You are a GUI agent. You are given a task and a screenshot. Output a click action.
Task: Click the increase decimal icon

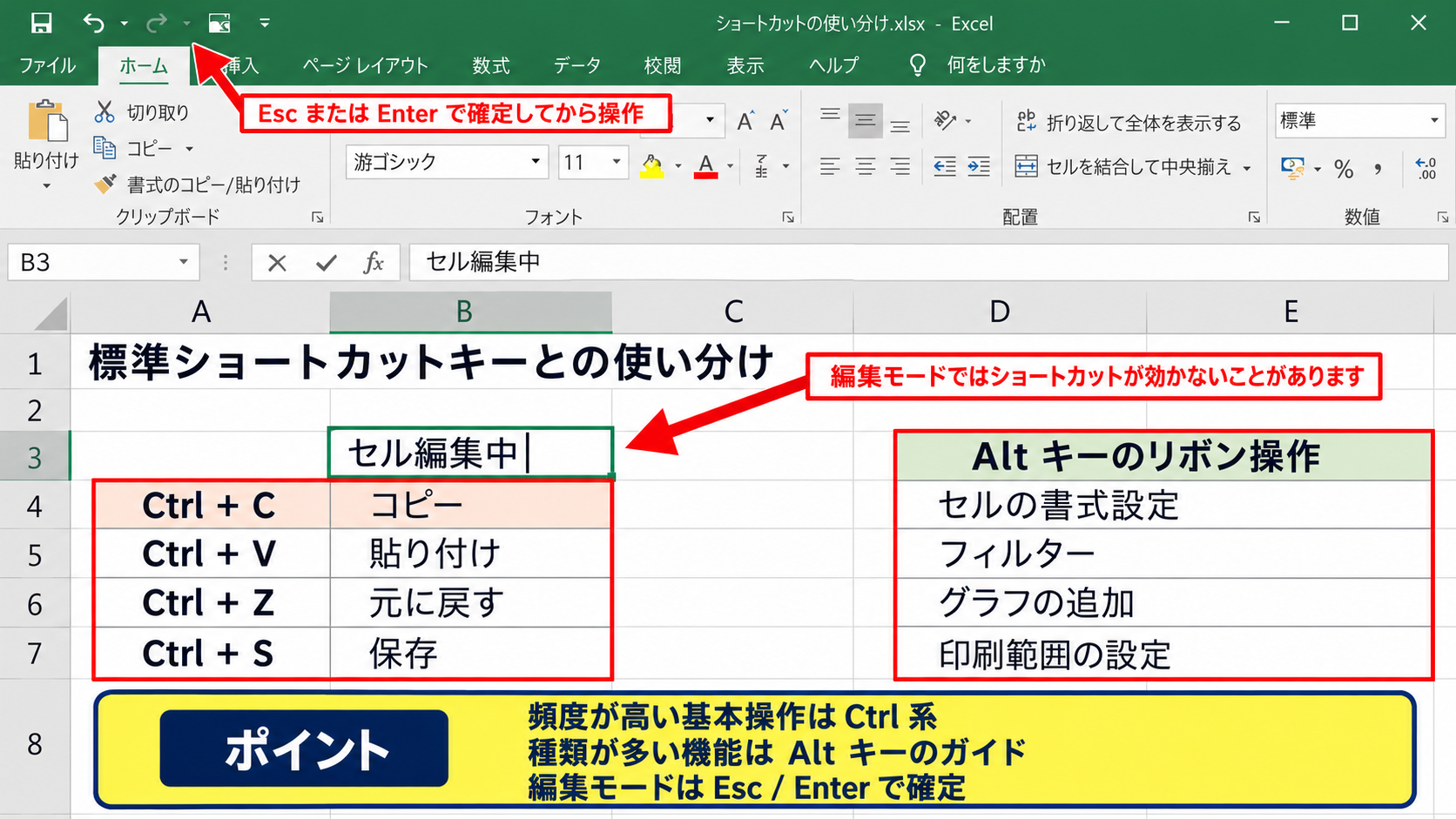coord(1426,169)
